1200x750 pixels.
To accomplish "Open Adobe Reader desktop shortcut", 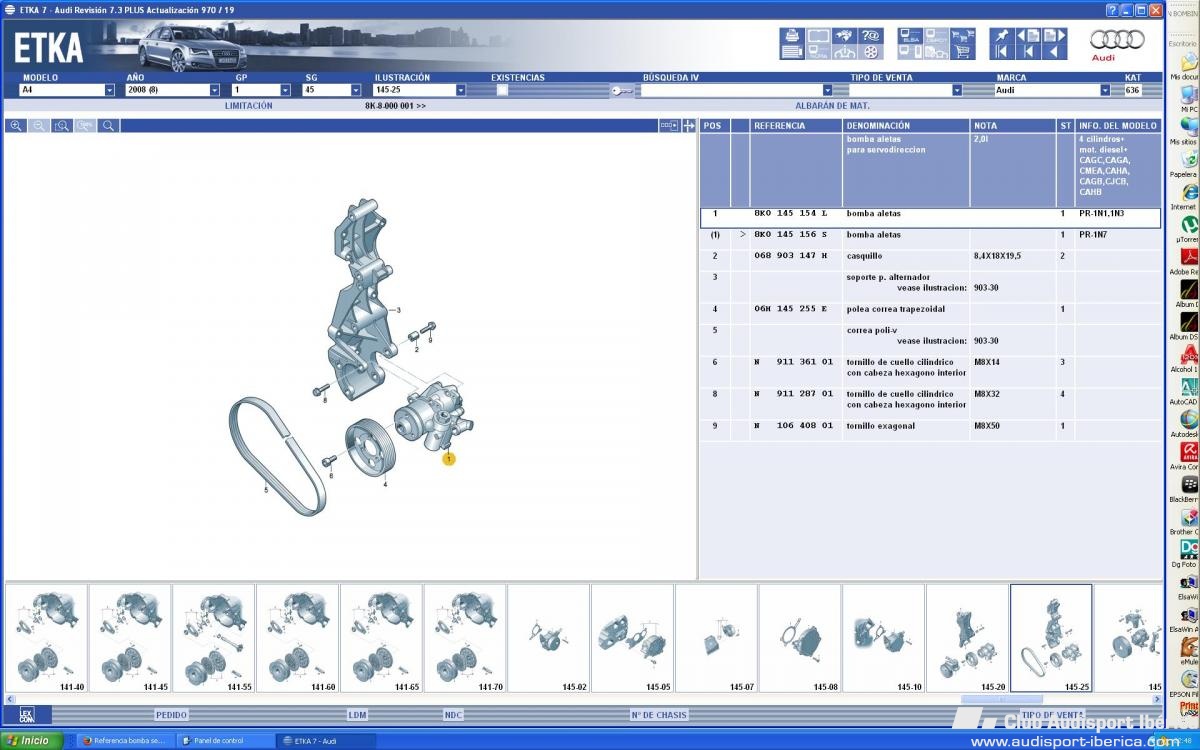I will (1188, 258).
